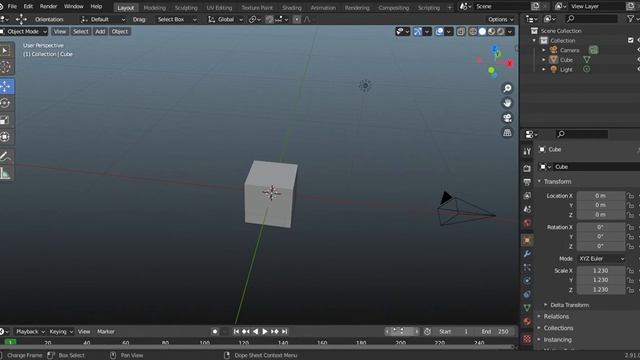Open the Object Mode dropdown

(24, 31)
